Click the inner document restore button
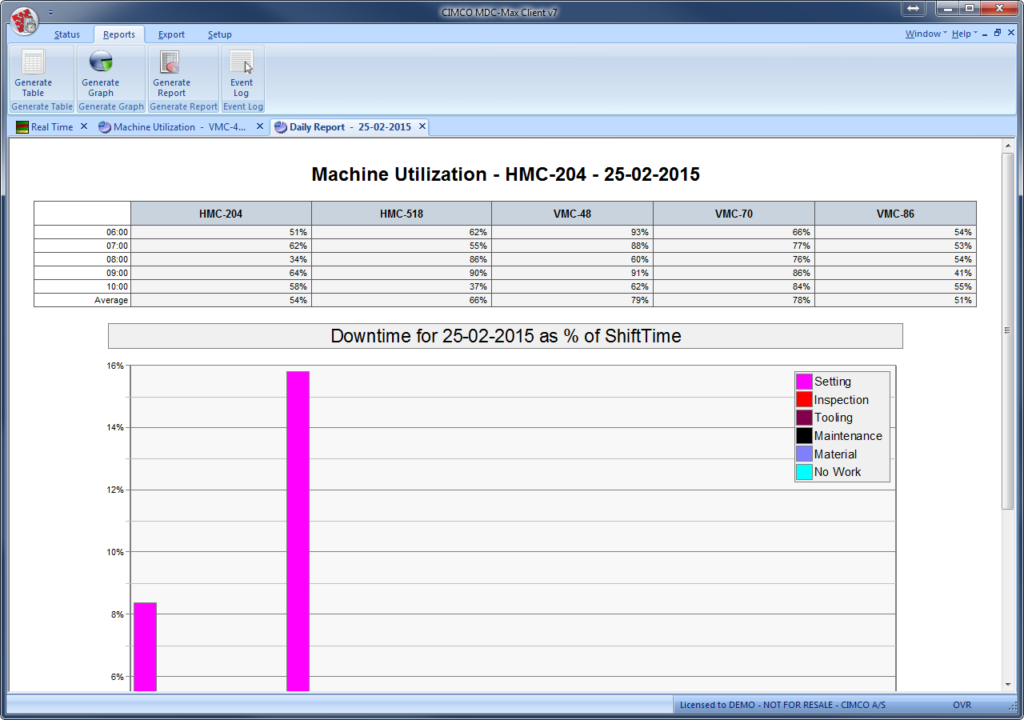This screenshot has width=1024, height=720. (997, 33)
